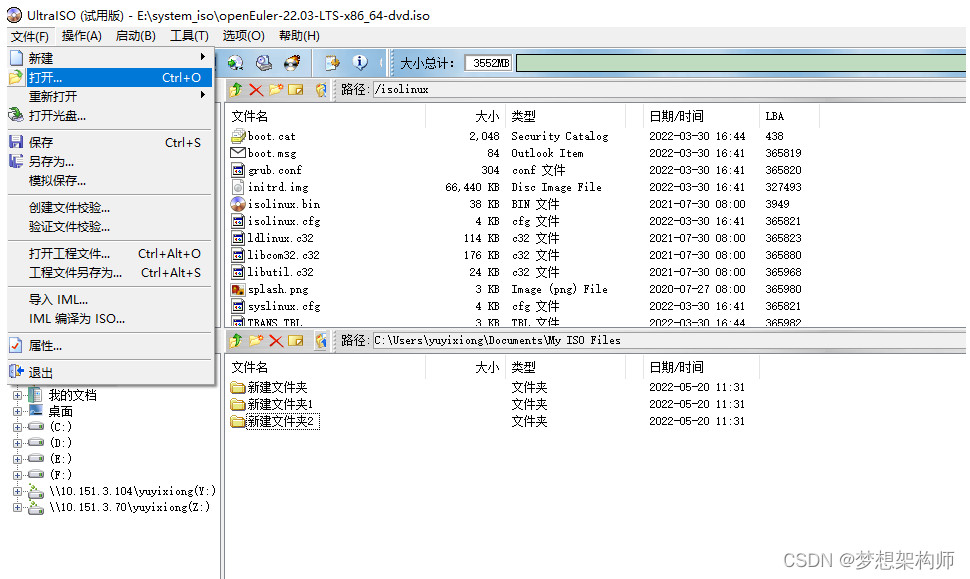The height and width of the screenshot is (579, 970).
Task: Click the 桌面 desktop icon in tree
Action: (x=36, y=411)
